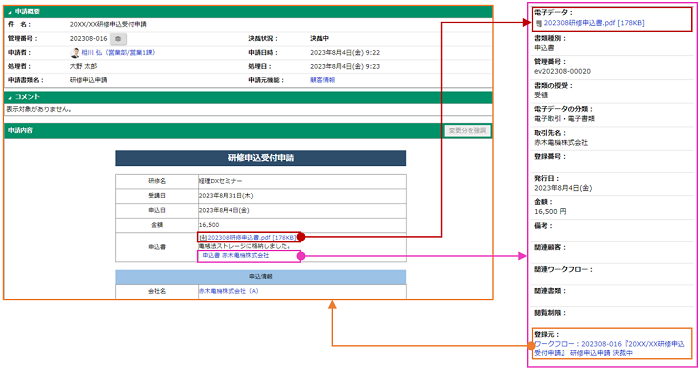Click the 研修申込受付申請 title banner
Screen dimensions: 700x369
point(261,158)
